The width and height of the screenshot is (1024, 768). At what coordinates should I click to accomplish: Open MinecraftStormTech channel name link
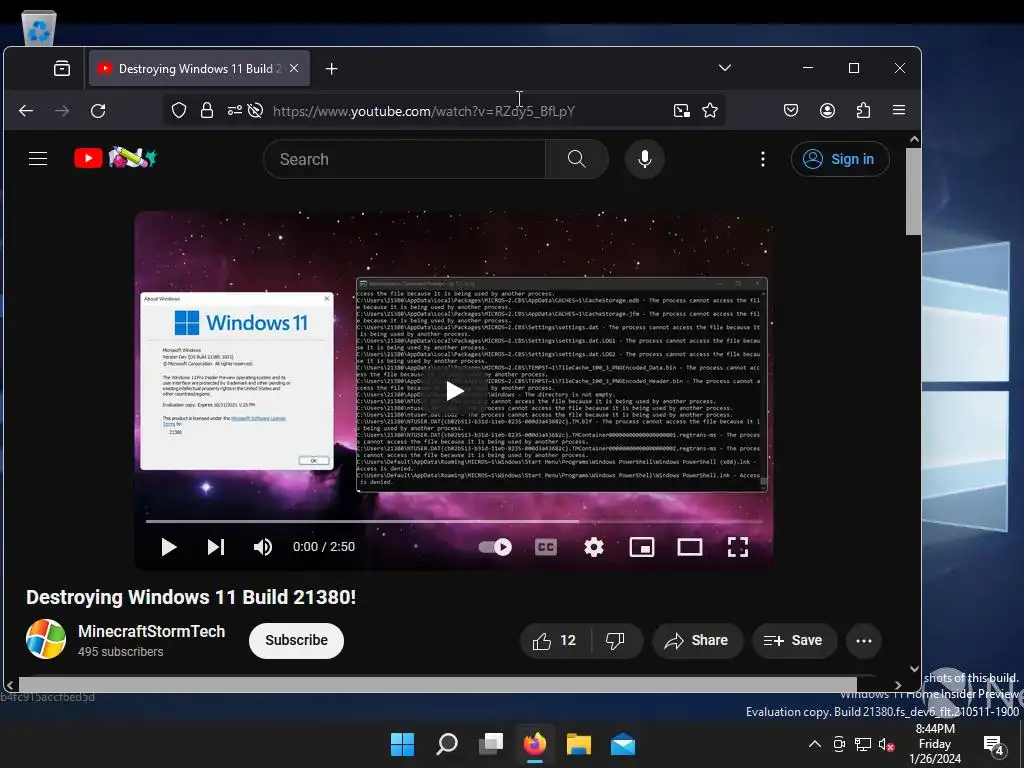pyautogui.click(x=152, y=632)
